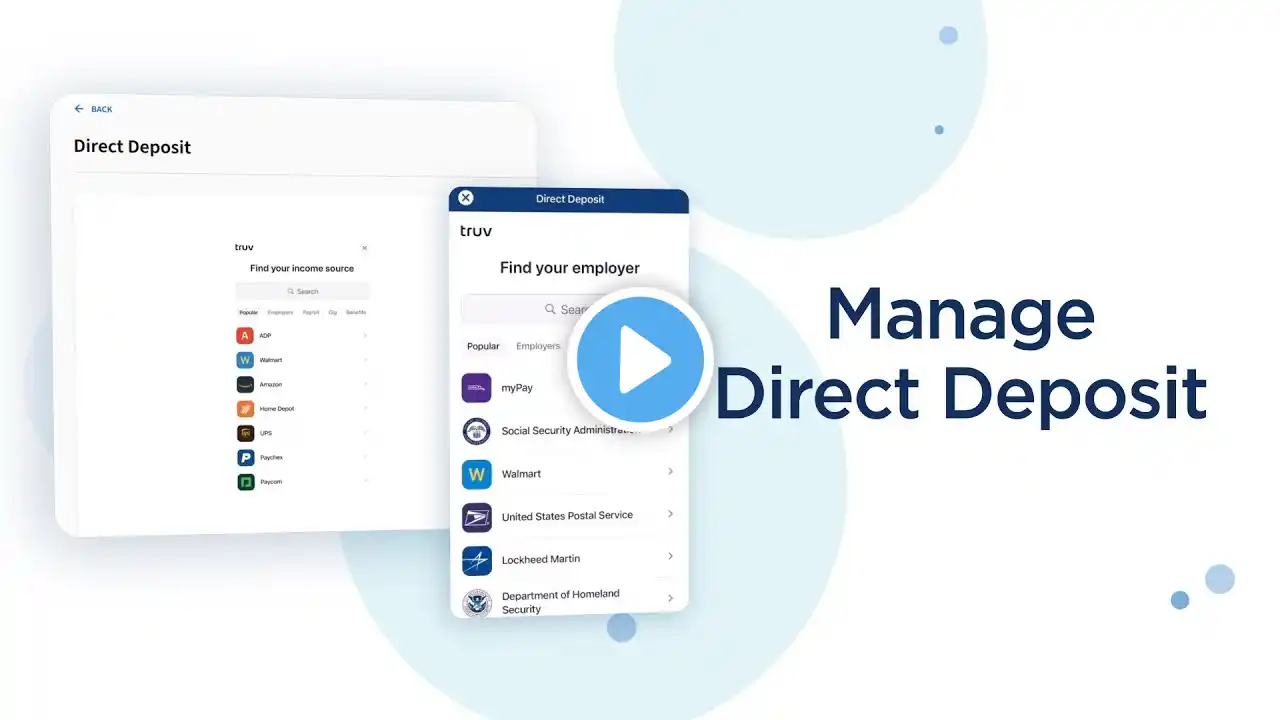1280x720 pixels.
Task: Open the United States Postal Service chevron
Action: [x=670, y=513]
